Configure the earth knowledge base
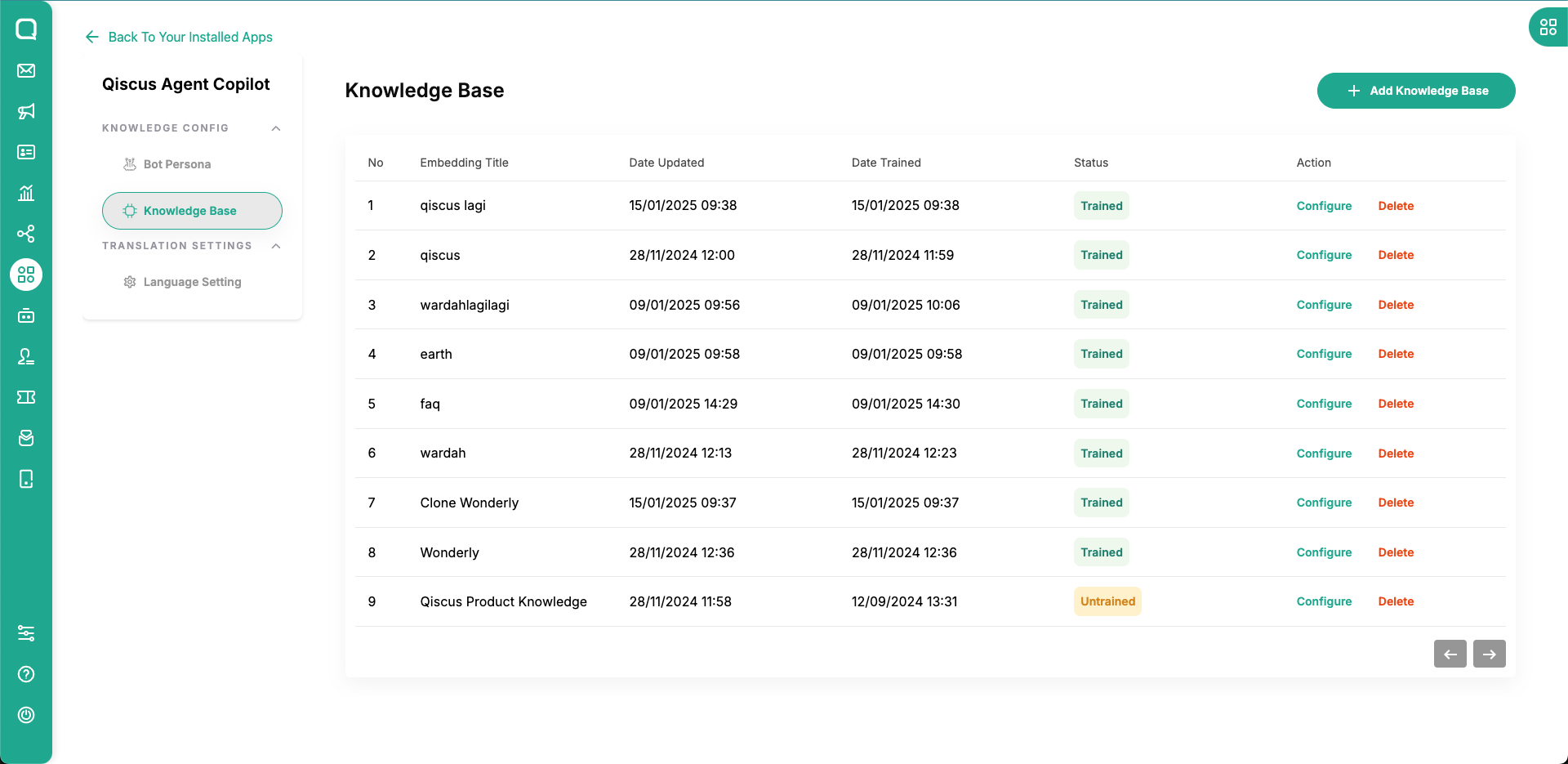This screenshot has height=764, width=1568. pos(1324,354)
